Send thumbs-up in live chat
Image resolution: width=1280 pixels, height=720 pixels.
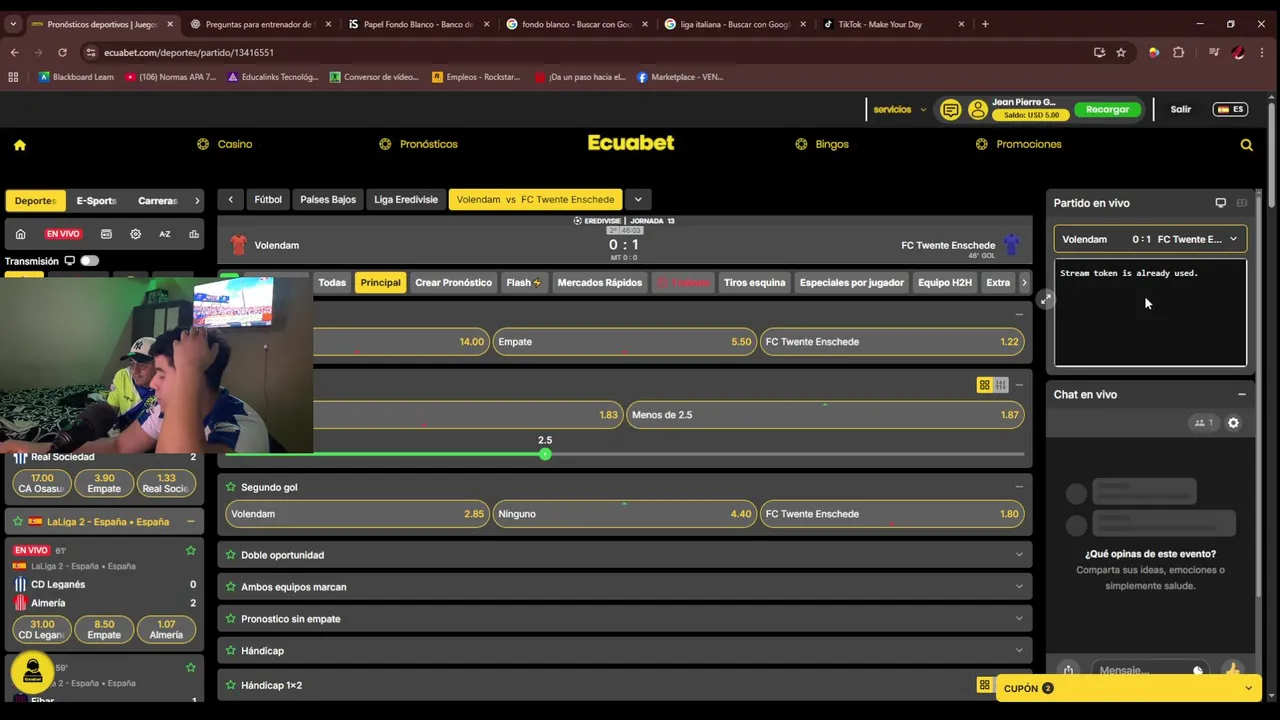click(1232, 670)
